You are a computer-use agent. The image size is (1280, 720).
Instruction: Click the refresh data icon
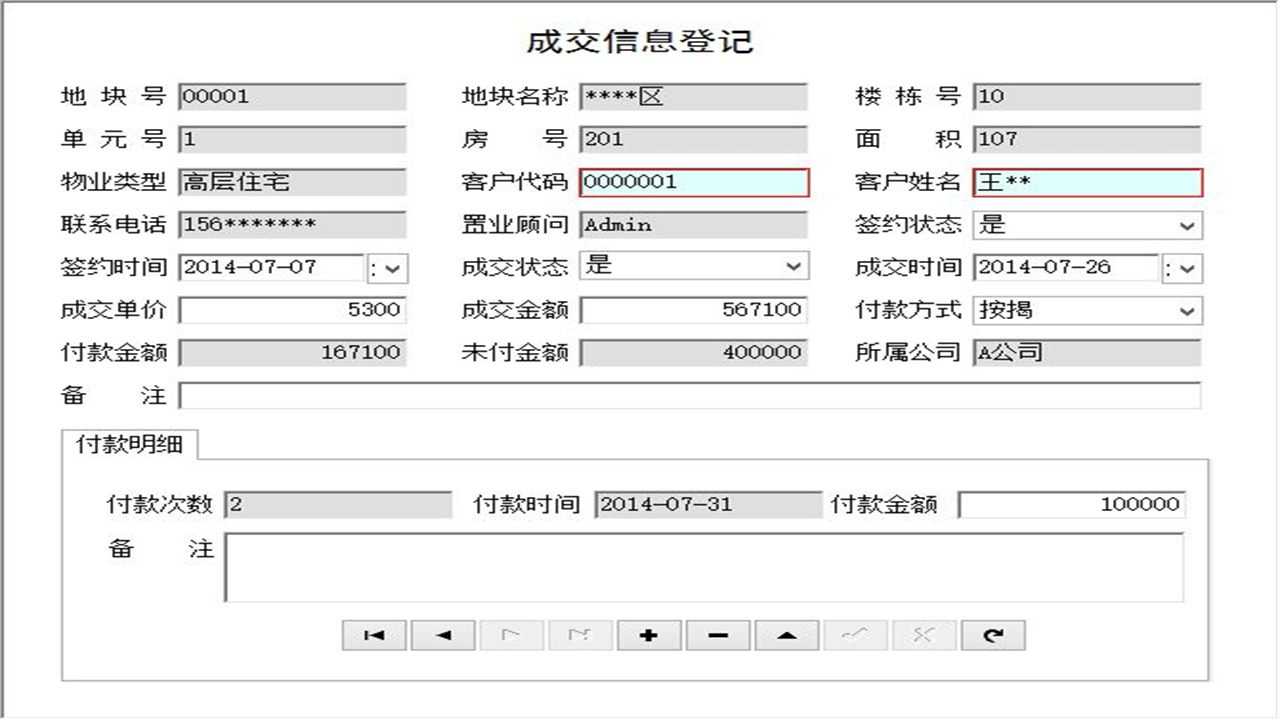click(x=993, y=634)
